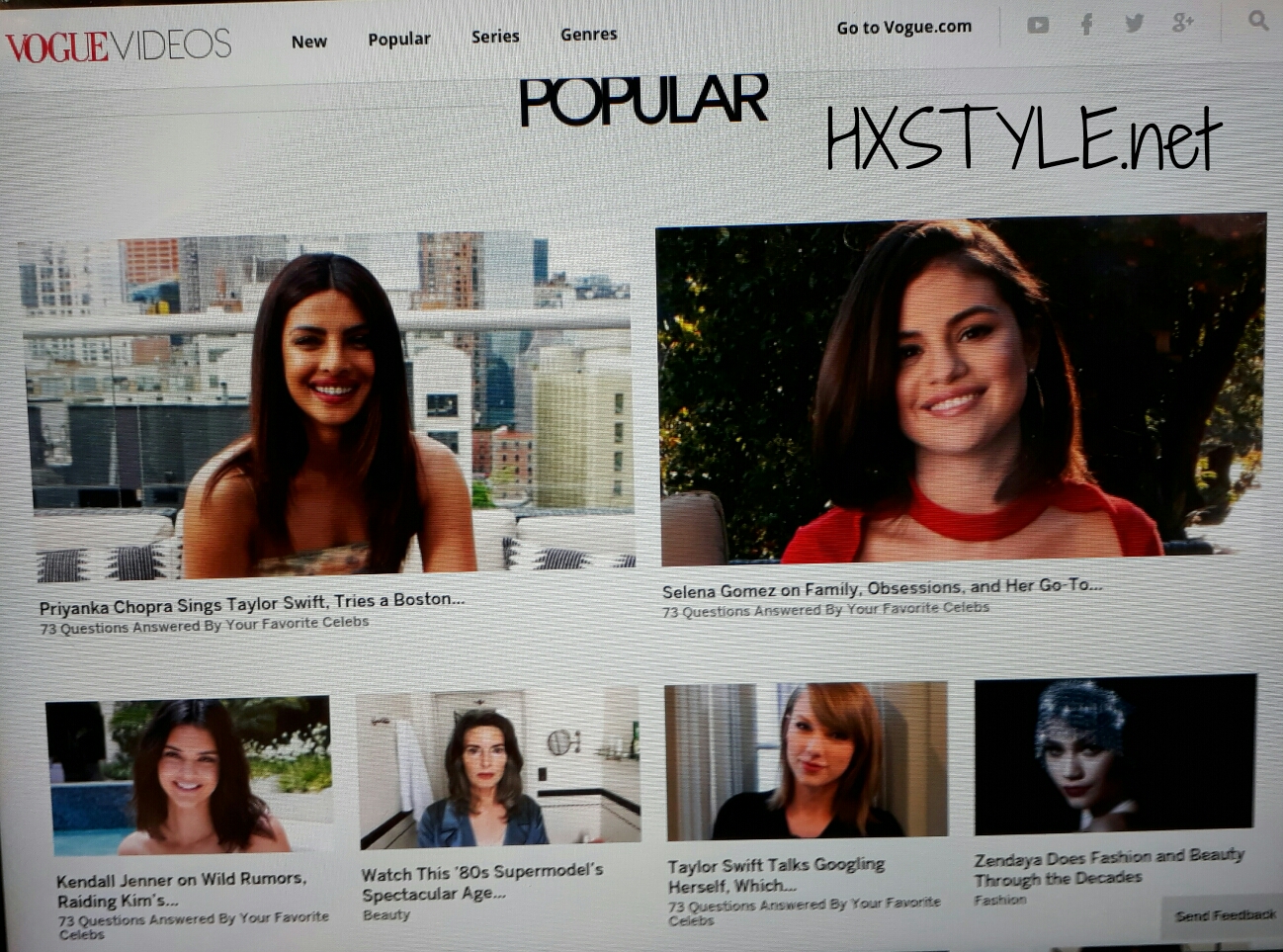Open search with the magnifier icon

click(1257, 20)
